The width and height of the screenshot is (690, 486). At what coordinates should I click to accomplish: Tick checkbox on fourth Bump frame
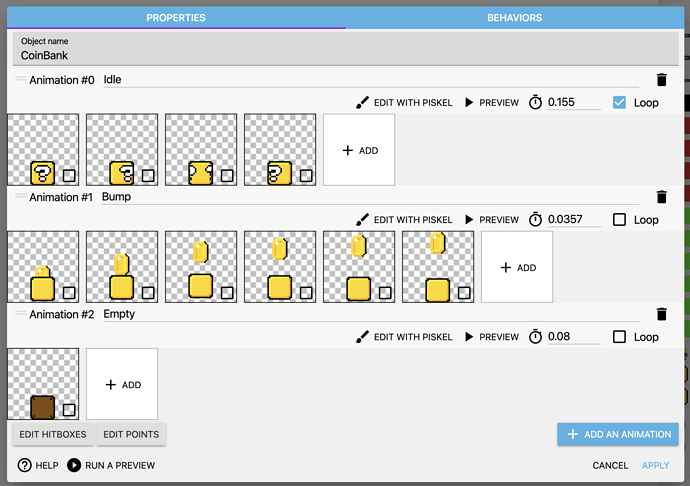(306, 293)
